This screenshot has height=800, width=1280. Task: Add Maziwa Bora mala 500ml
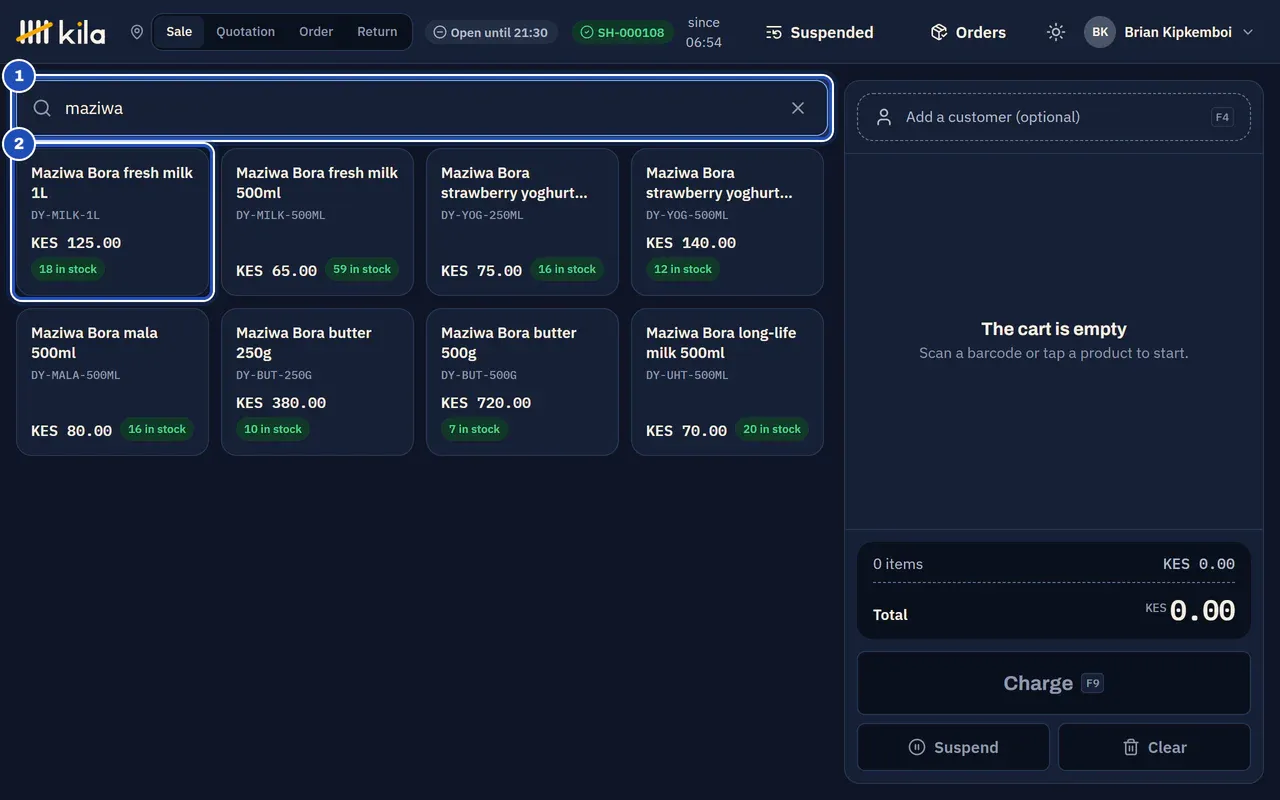tap(113, 382)
